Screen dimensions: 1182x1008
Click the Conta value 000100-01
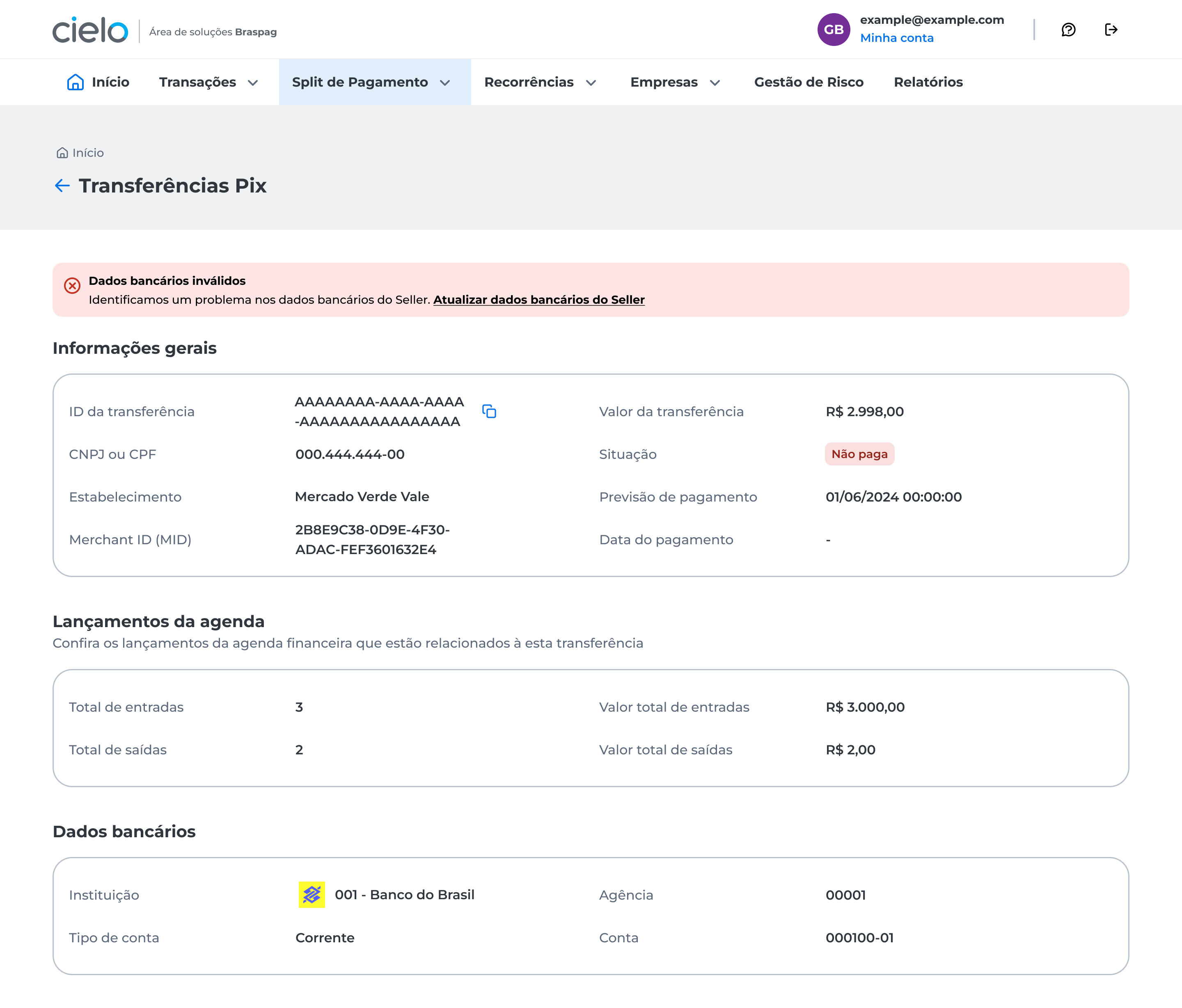(860, 938)
